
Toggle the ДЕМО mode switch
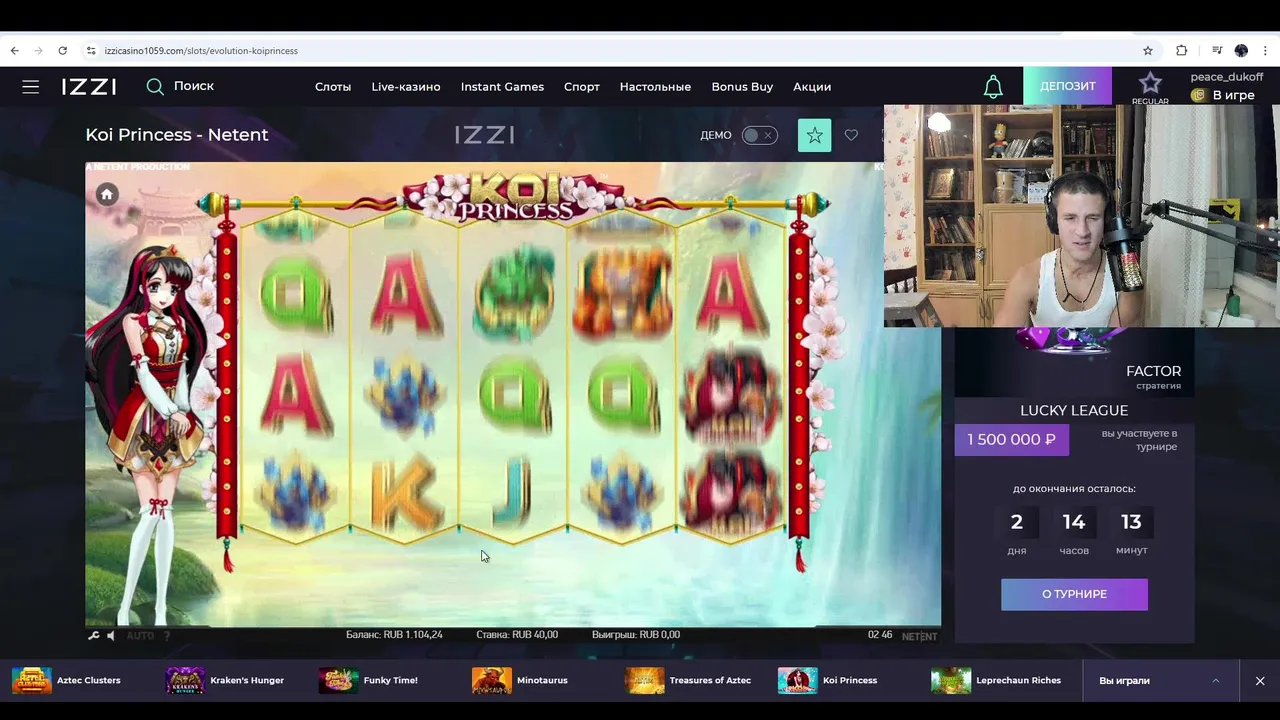(x=759, y=135)
